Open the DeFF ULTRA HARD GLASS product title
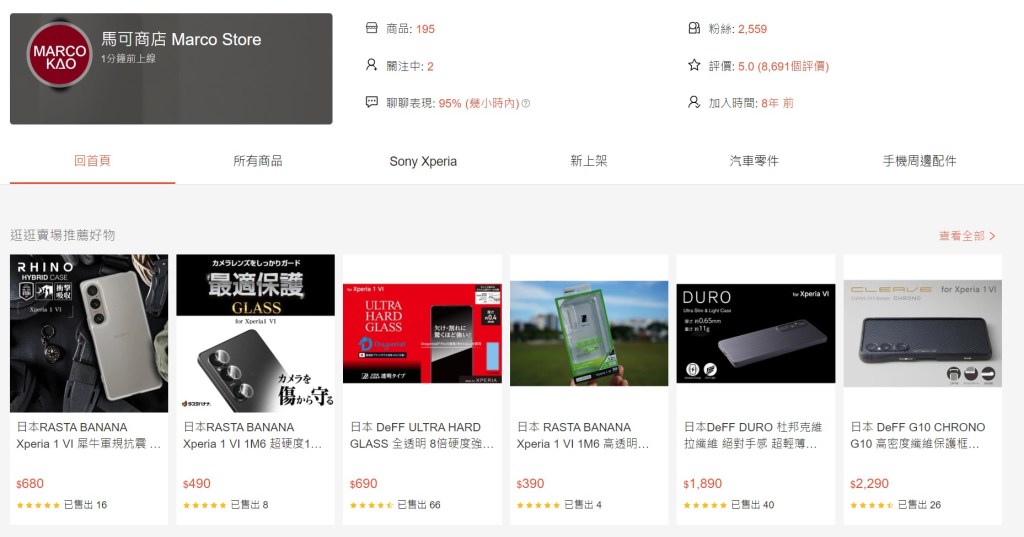The image size is (1024, 537). click(x=421, y=435)
